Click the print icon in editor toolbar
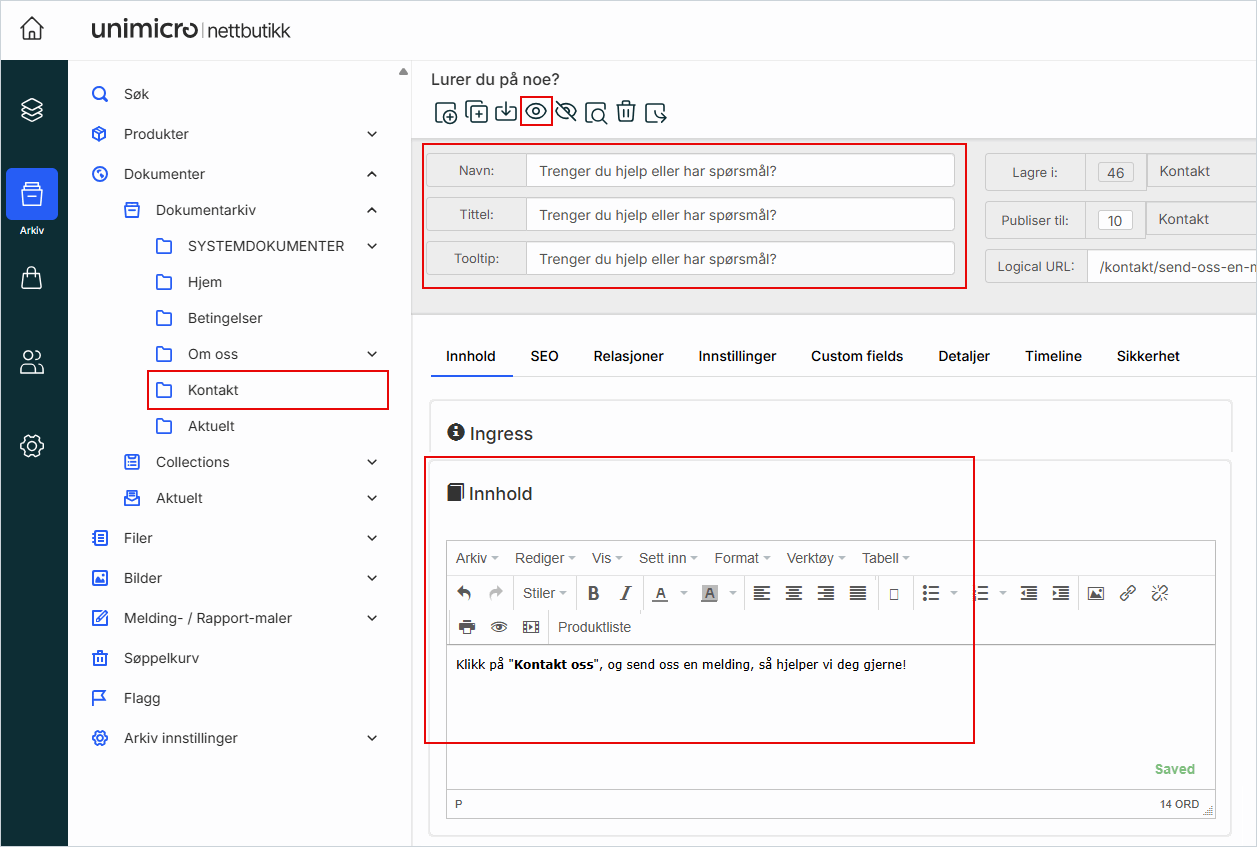This screenshot has width=1257, height=847. point(467,627)
